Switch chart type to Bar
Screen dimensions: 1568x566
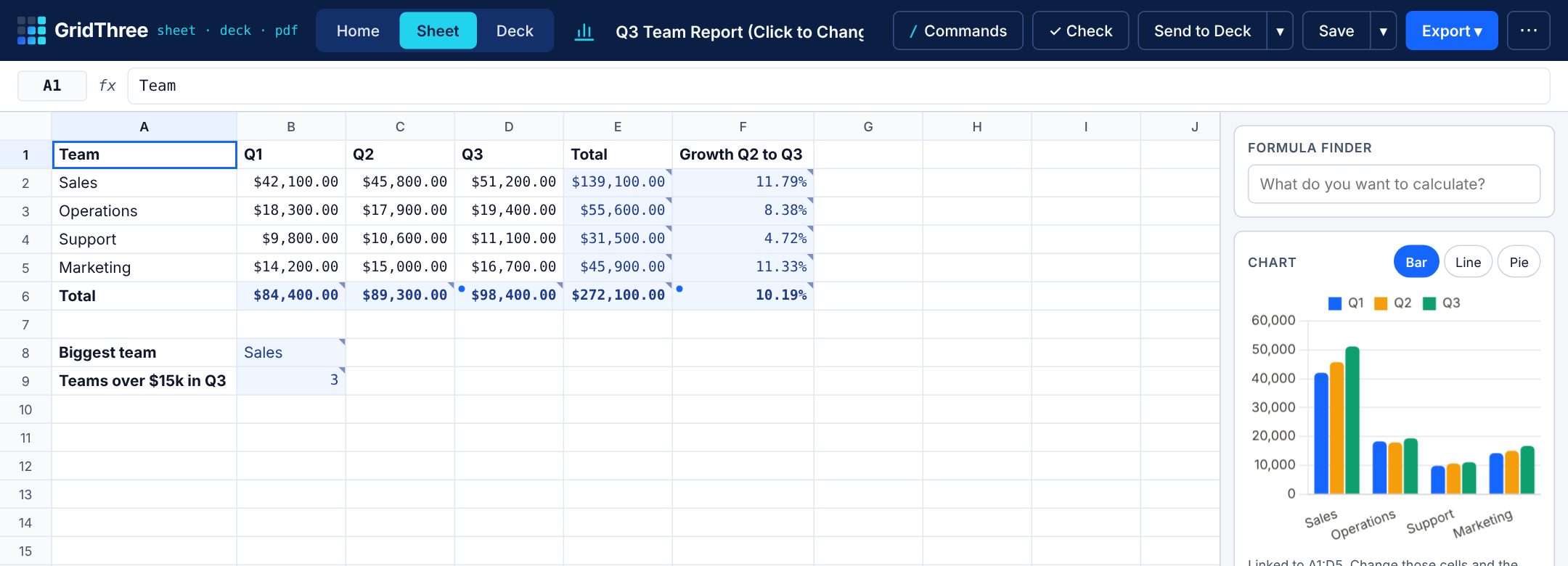(x=1416, y=262)
